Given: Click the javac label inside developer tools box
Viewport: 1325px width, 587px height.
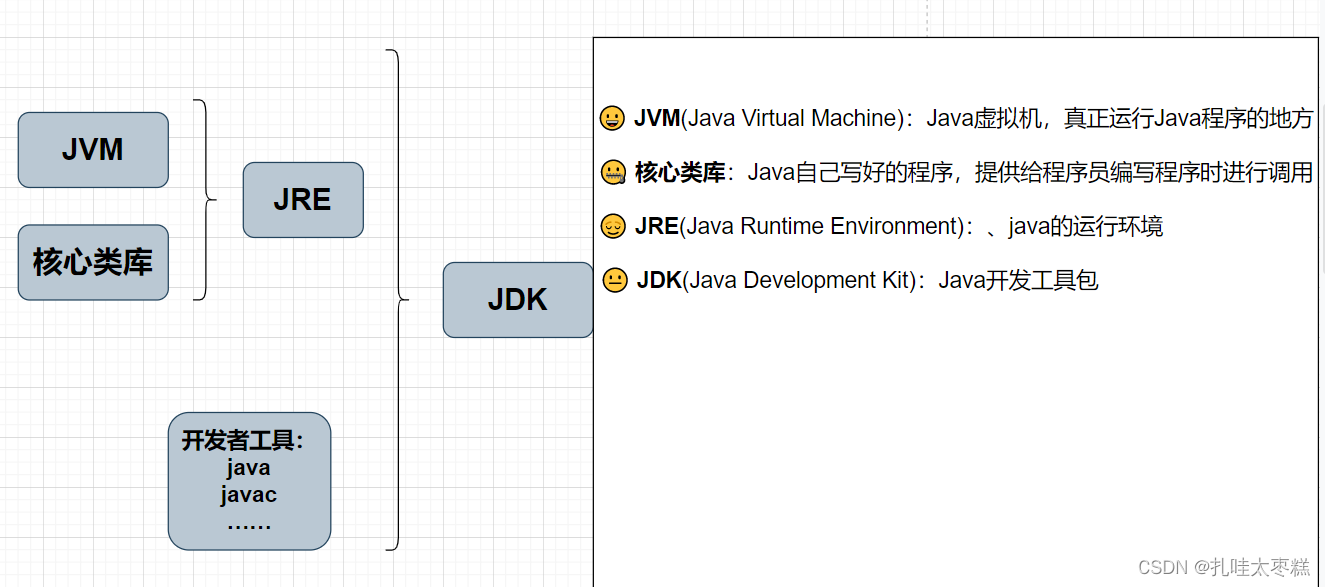Looking at the screenshot, I should (x=248, y=494).
